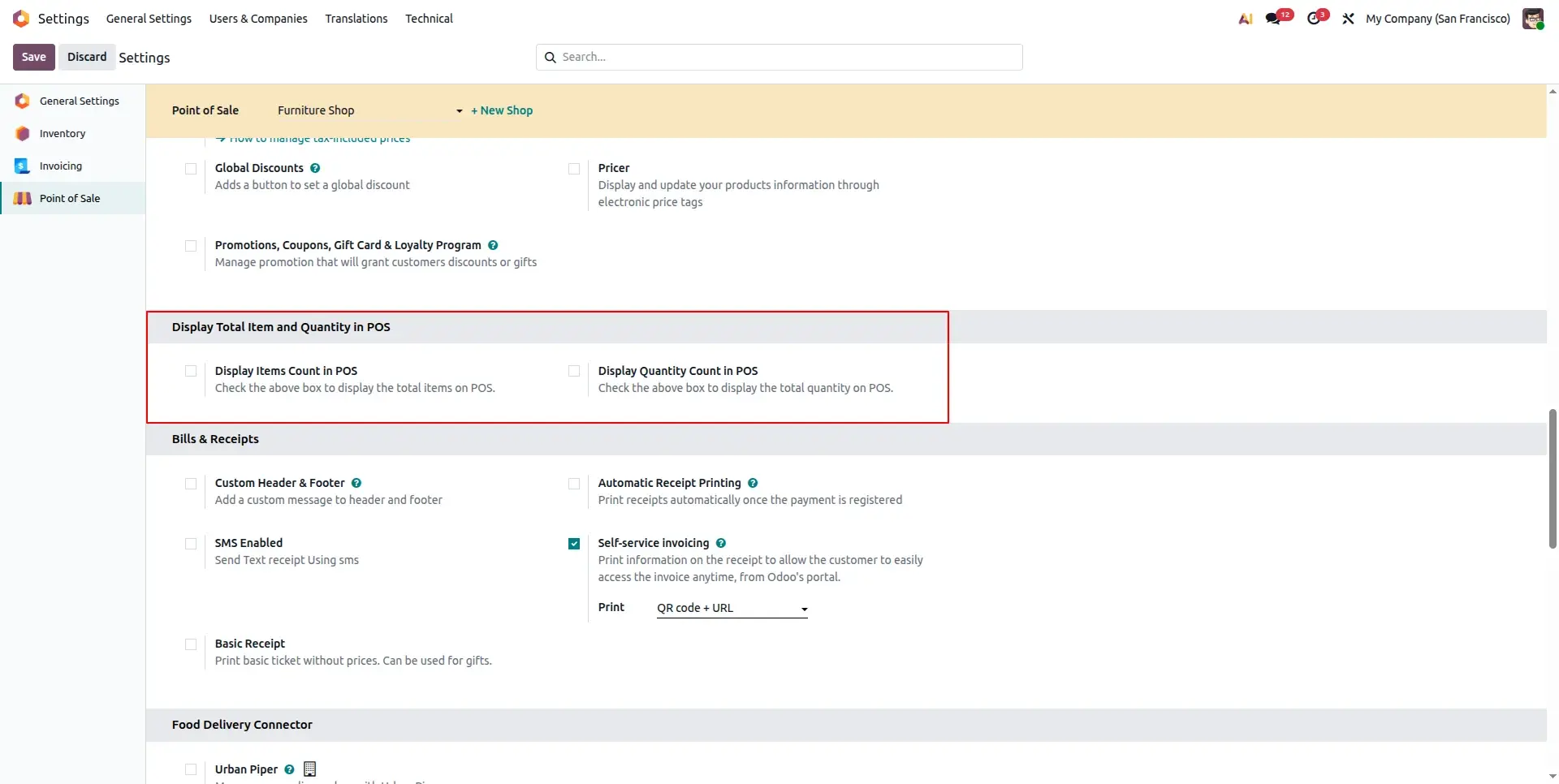The image size is (1559, 784).
Task: Open the company switcher My Company (San Francisco)
Action: [1437, 19]
